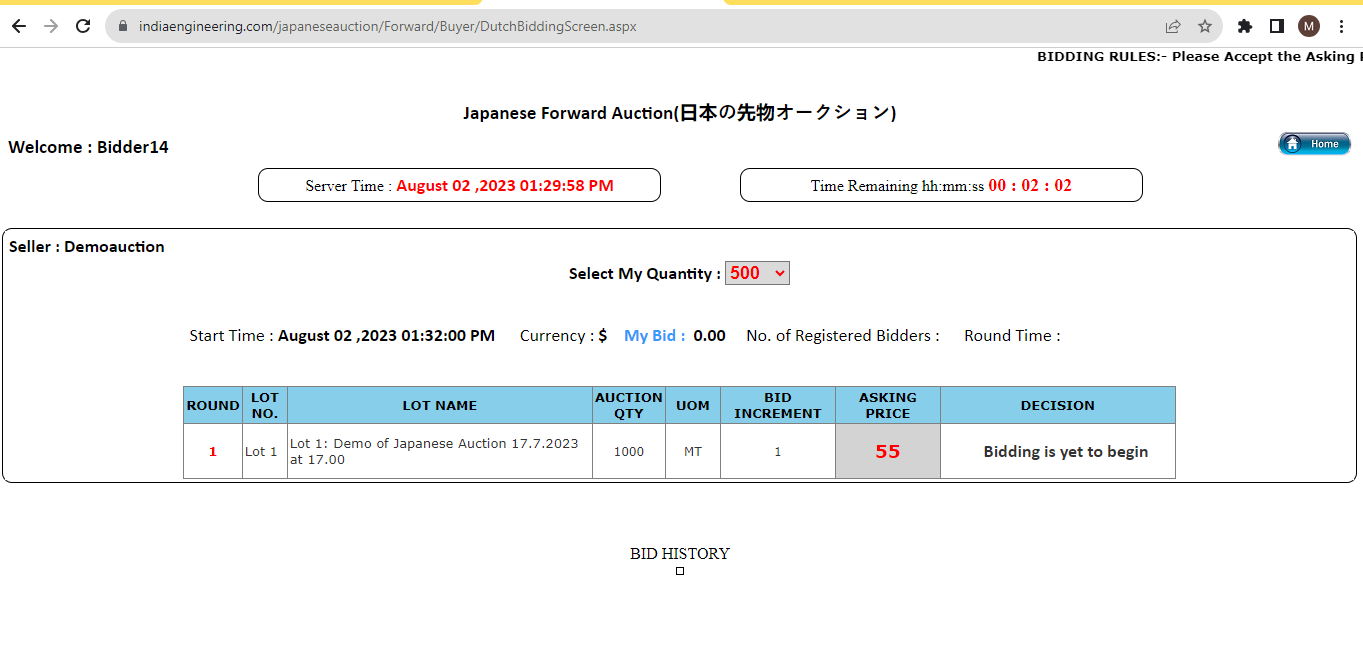Click the Lot Name column header
The height and width of the screenshot is (649, 1363).
tap(440, 405)
